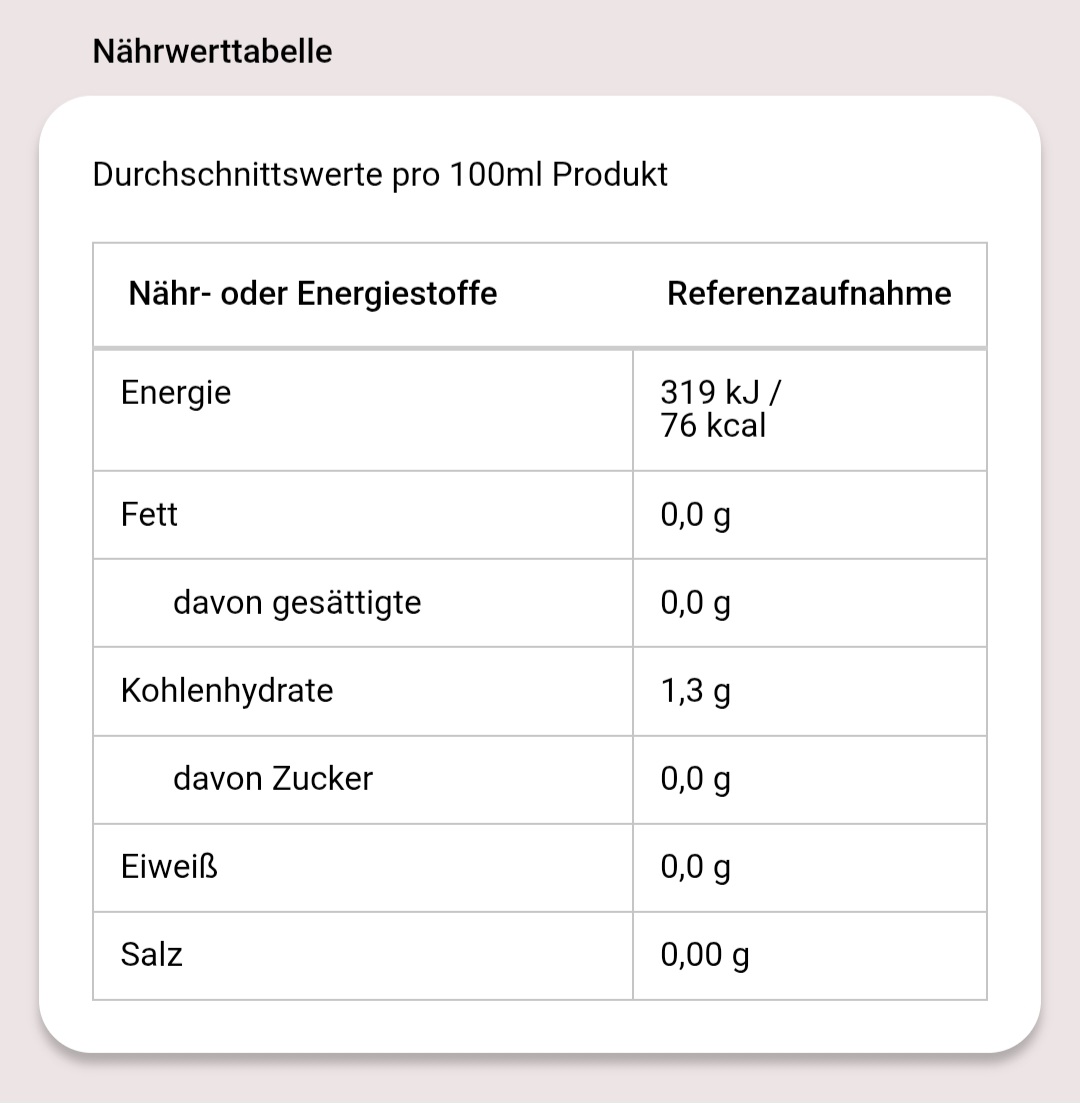
Task: Select the Durchschnittswerte pro 100ml Produkt text
Action: click(x=380, y=175)
